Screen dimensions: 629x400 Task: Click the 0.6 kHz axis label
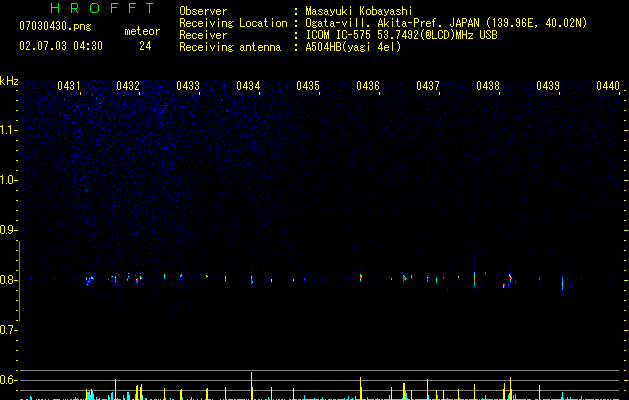[8, 380]
